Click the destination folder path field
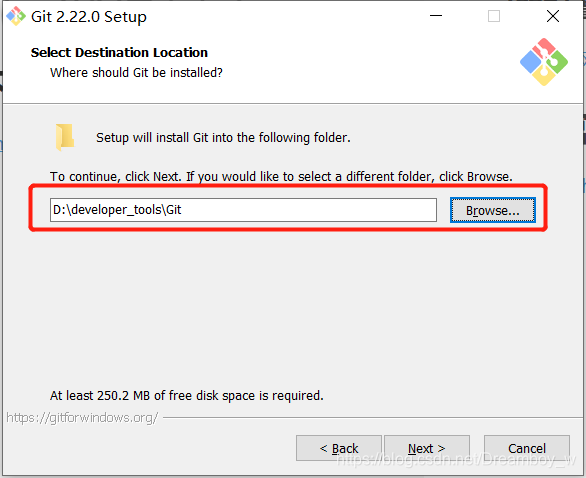Image resolution: width=586 pixels, height=478 pixels. point(243,210)
